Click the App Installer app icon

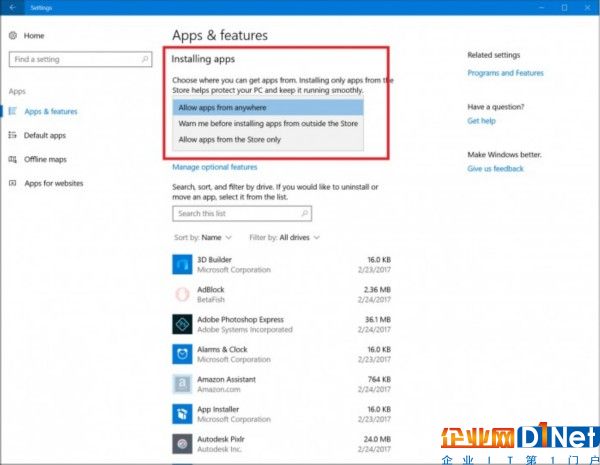pos(182,414)
